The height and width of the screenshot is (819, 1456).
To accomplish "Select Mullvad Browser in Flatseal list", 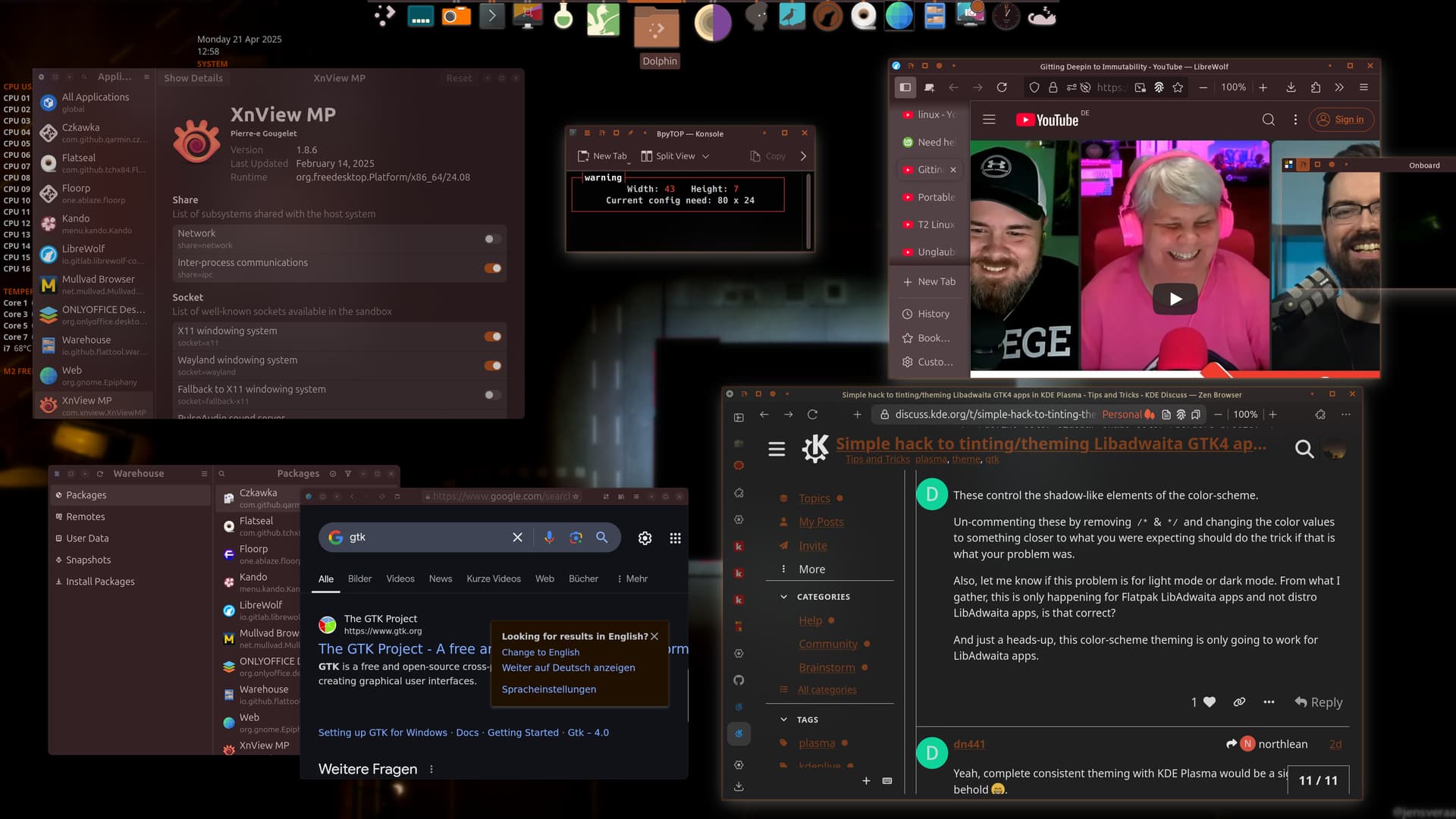I will tap(95, 284).
